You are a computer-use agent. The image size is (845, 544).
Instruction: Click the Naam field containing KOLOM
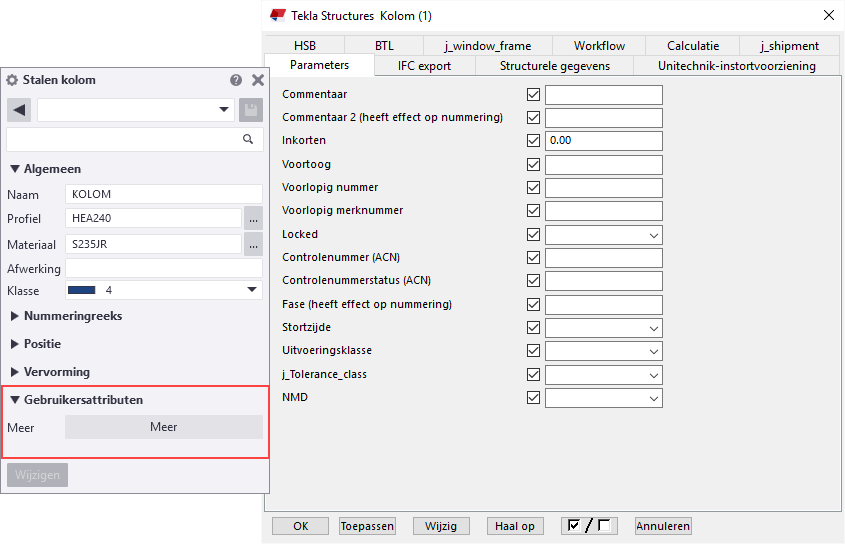[x=164, y=194]
